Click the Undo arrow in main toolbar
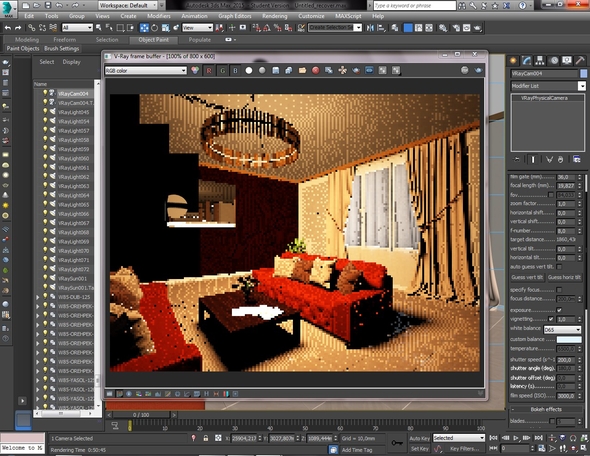 click(x=8, y=28)
